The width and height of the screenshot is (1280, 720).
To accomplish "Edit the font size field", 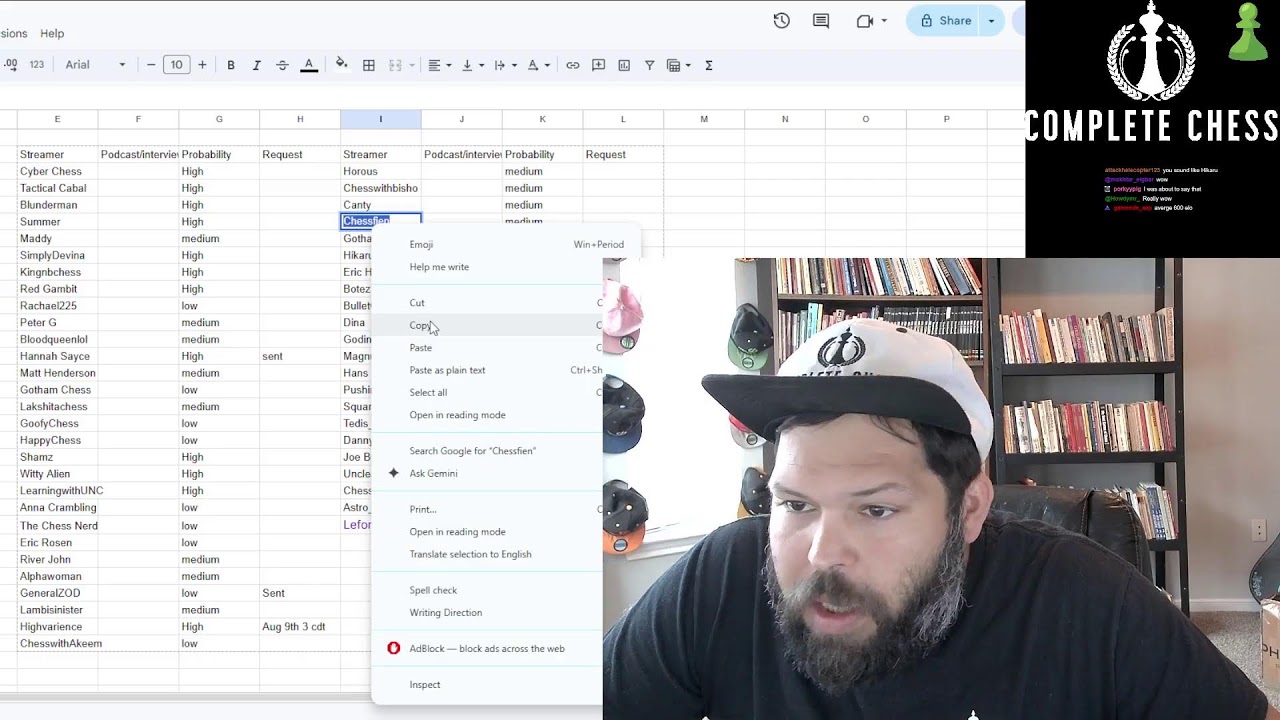I will pyautogui.click(x=176, y=65).
